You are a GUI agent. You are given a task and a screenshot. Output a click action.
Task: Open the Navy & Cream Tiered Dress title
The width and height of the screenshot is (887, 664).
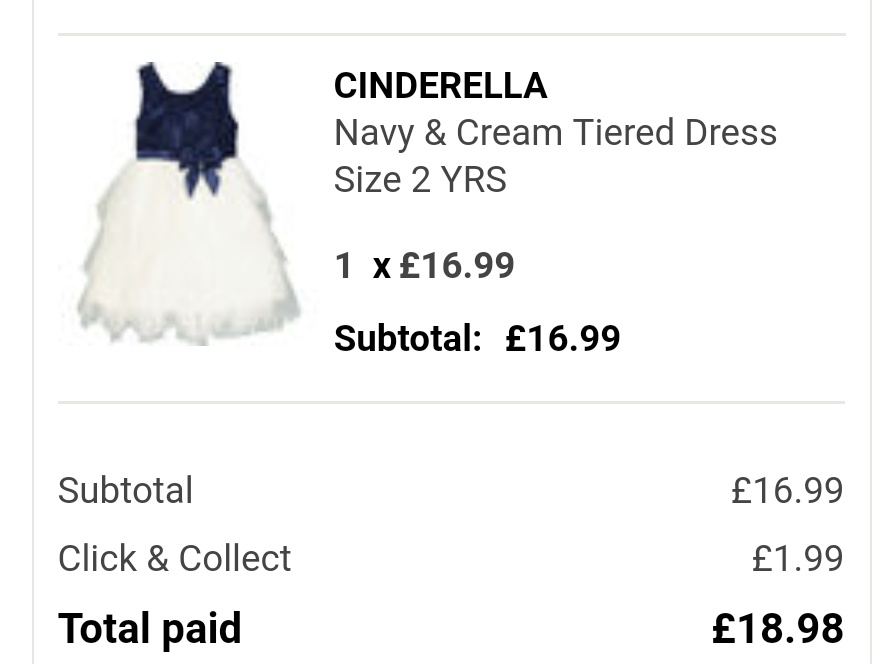[555, 133]
